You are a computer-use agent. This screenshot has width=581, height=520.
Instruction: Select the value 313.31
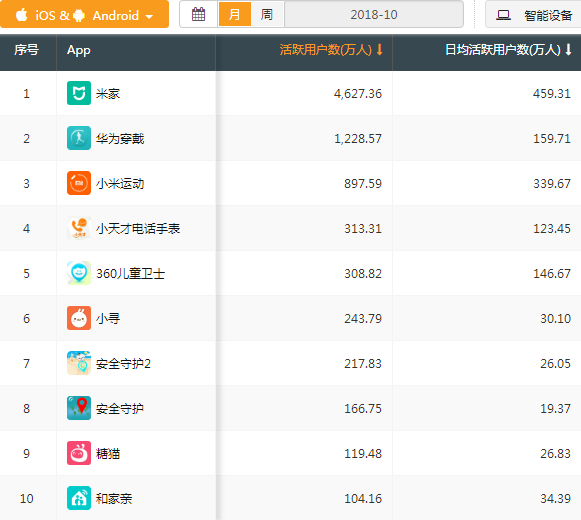tap(363, 229)
